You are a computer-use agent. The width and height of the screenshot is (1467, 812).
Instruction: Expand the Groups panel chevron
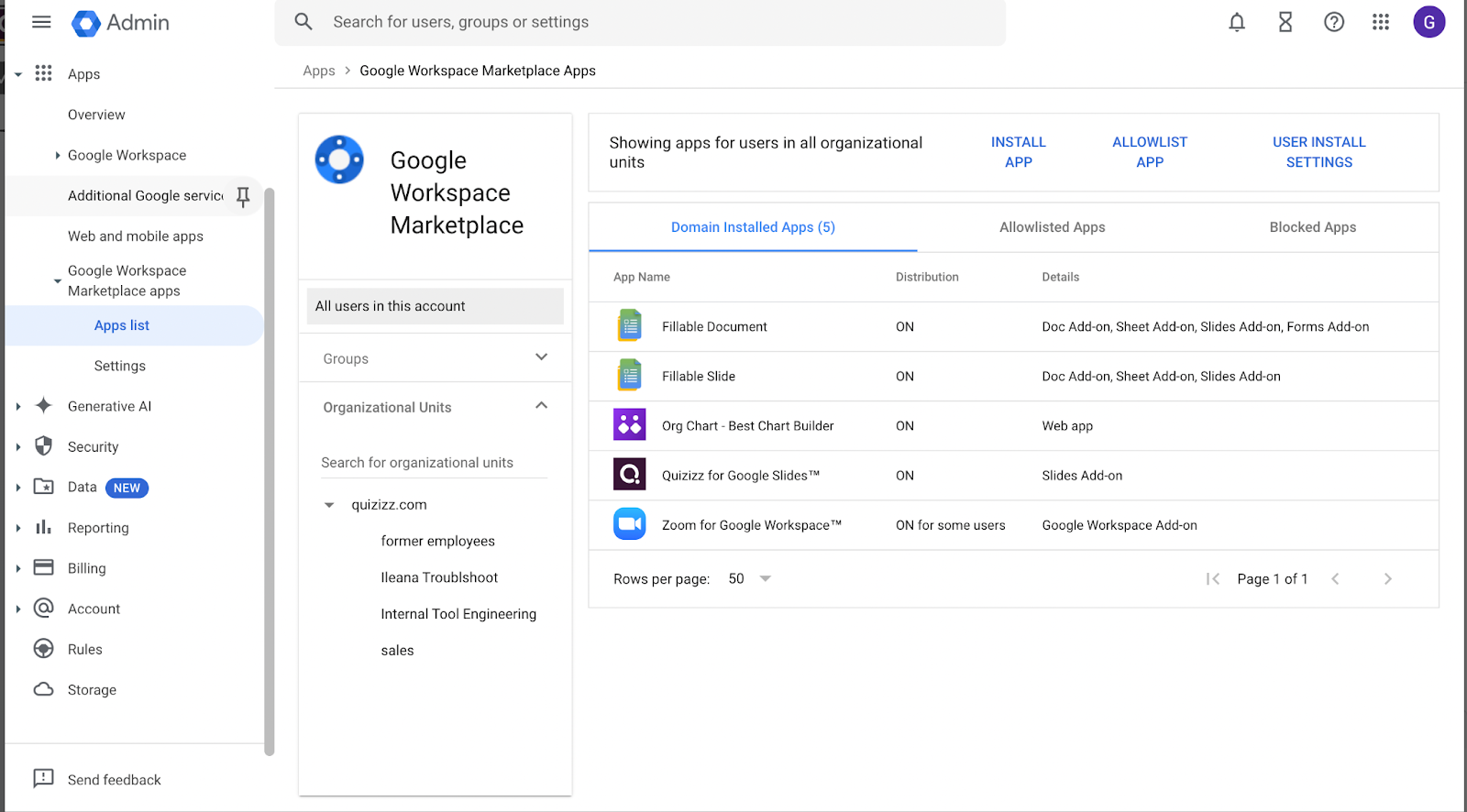tap(541, 357)
